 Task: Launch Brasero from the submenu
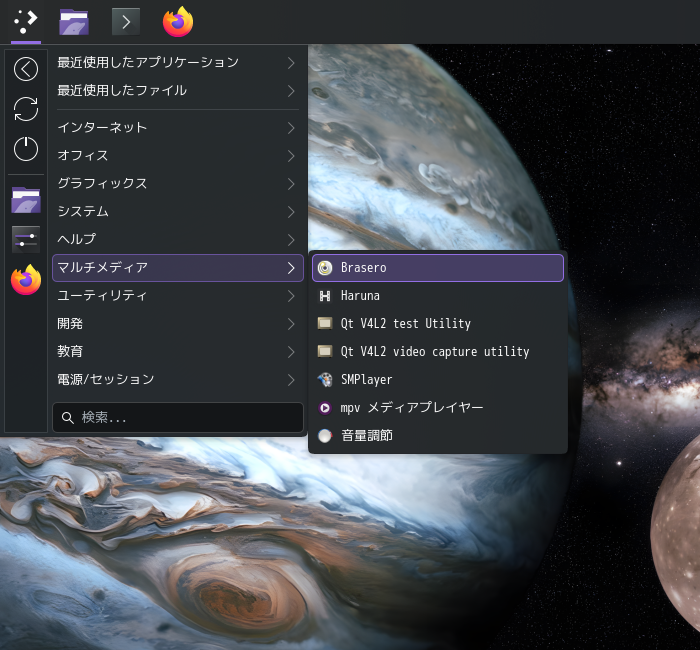pyautogui.click(x=438, y=268)
